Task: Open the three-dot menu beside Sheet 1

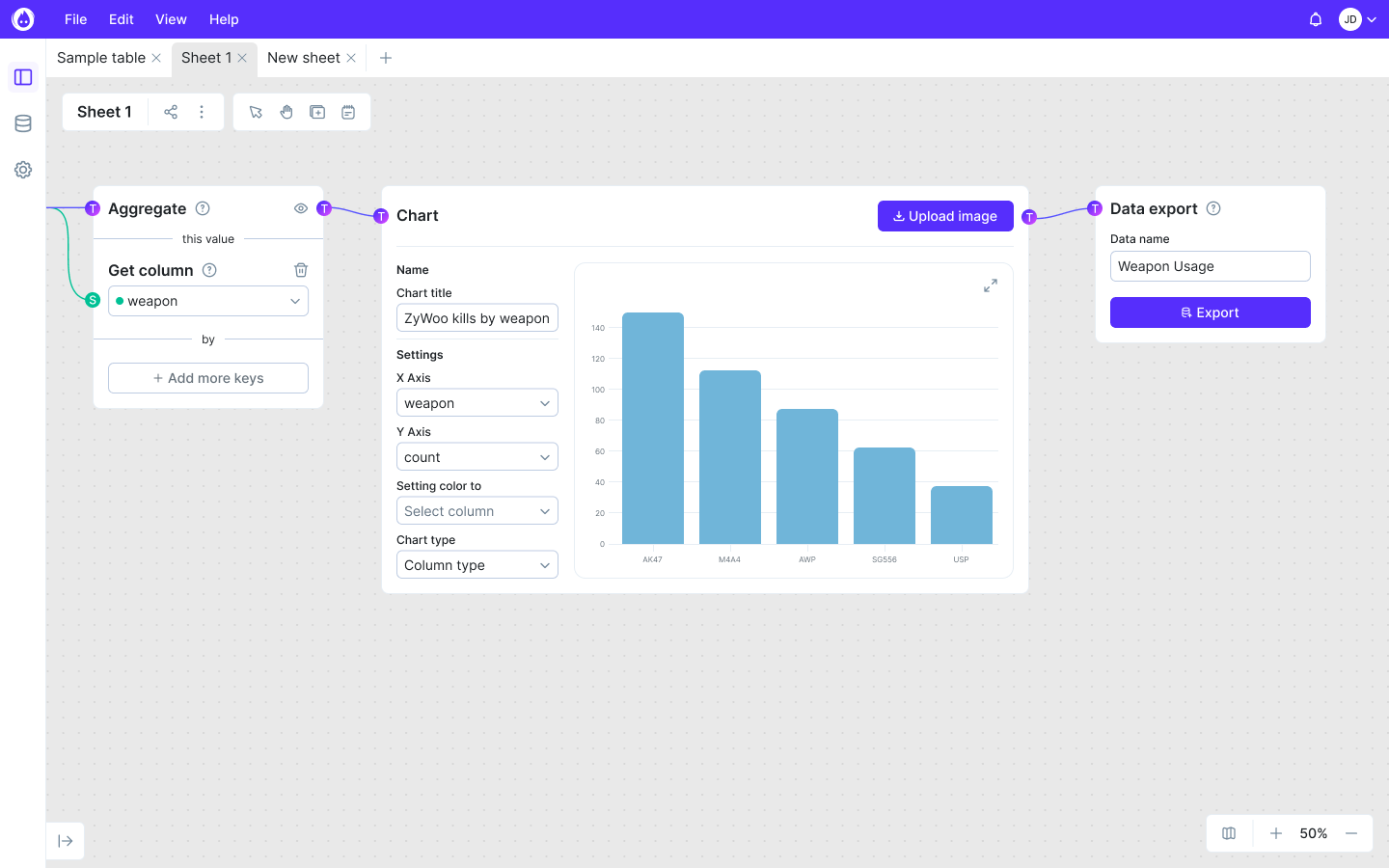Action: click(202, 112)
